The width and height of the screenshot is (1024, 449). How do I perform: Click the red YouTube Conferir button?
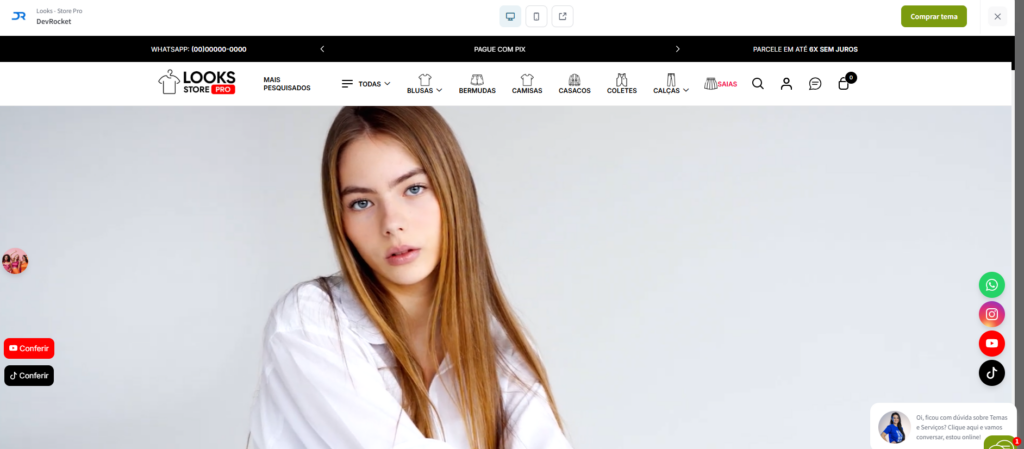pos(29,348)
